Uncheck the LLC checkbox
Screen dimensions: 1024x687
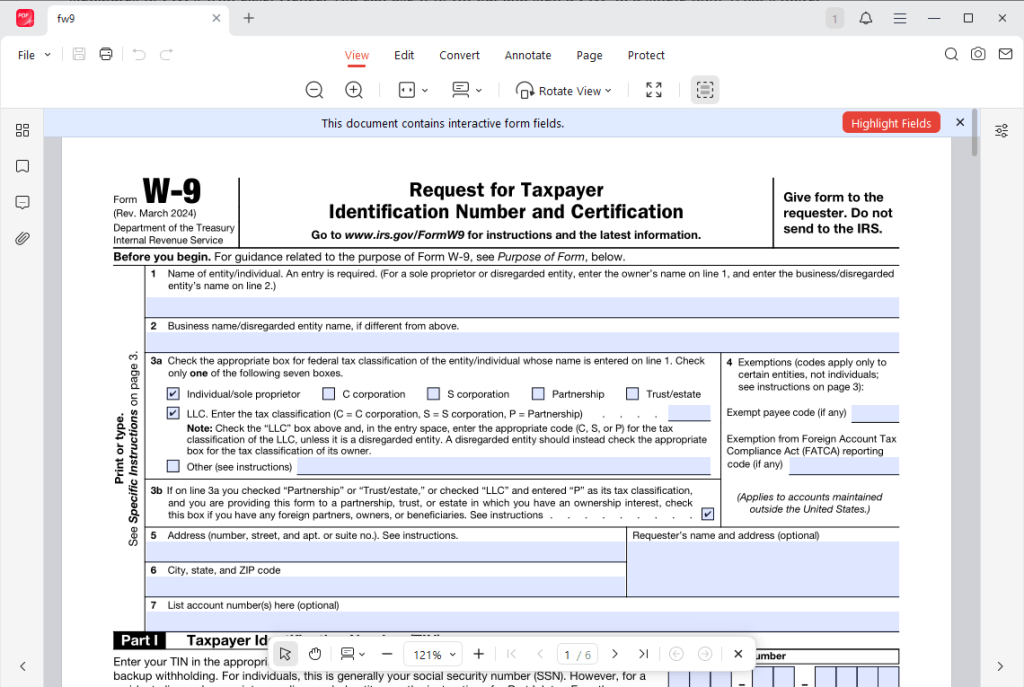173,413
